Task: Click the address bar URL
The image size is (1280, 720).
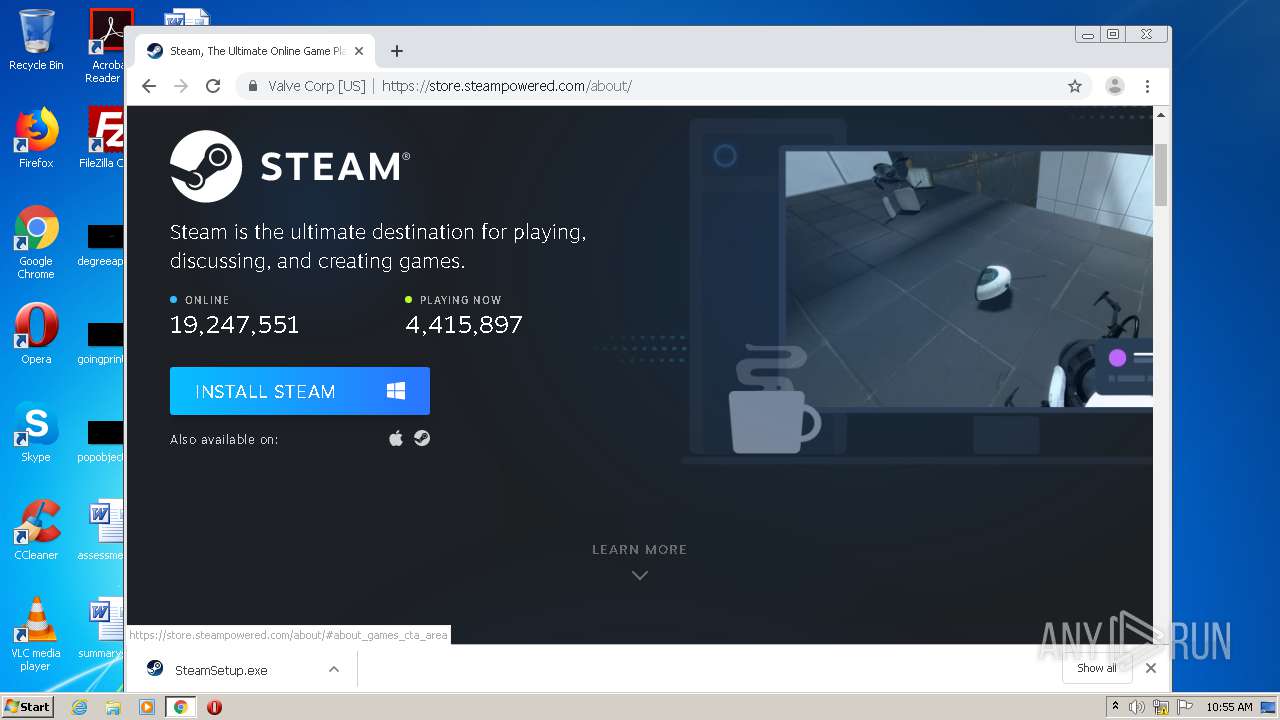Action: 506,86
